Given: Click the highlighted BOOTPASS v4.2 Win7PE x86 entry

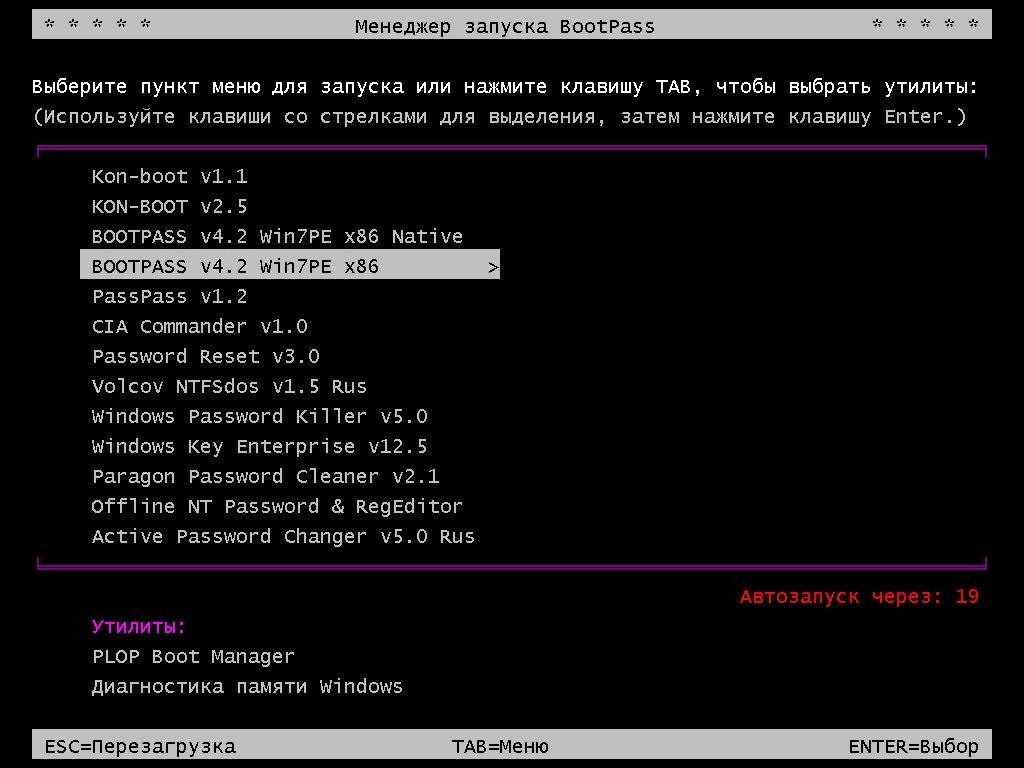Looking at the screenshot, I should pos(290,264).
